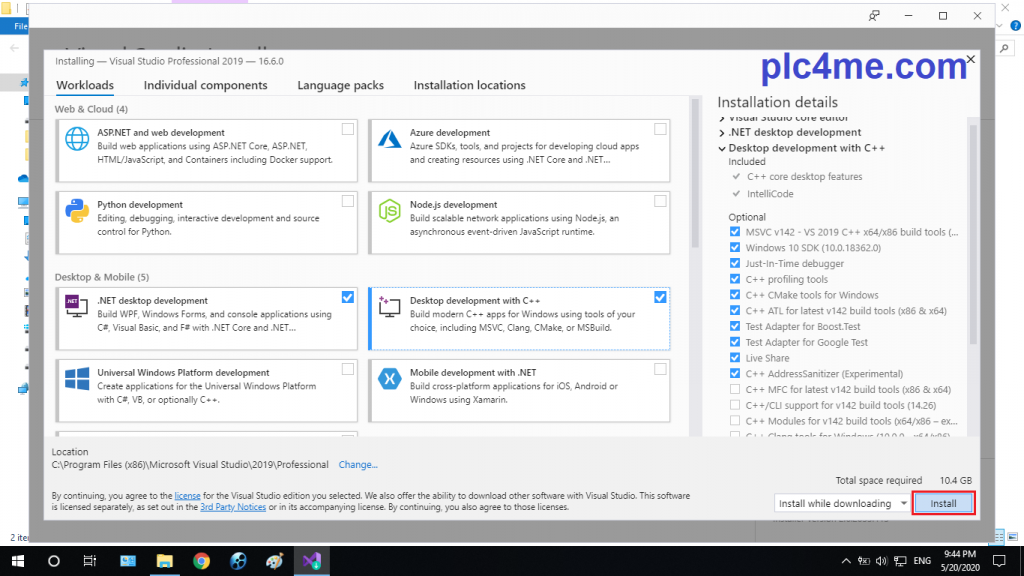1024x576 pixels.
Task: Enable the Azure development workload checkbox
Action: [660, 129]
